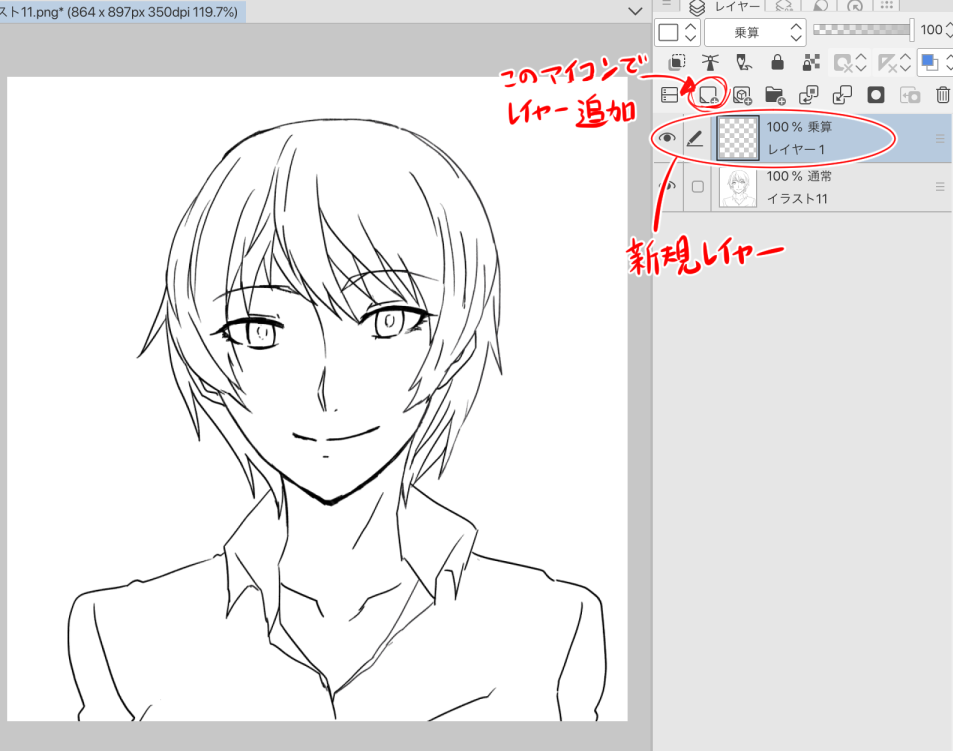
Task: Click the merge with layer below icon
Action: pyautogui.click(x=842, y=95)
